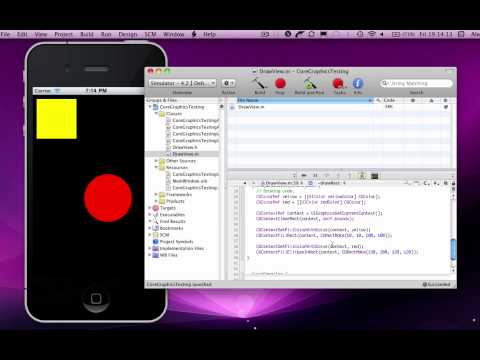Click the scripts menu icon in menu bar
The image size is (480, 360).
194,34
